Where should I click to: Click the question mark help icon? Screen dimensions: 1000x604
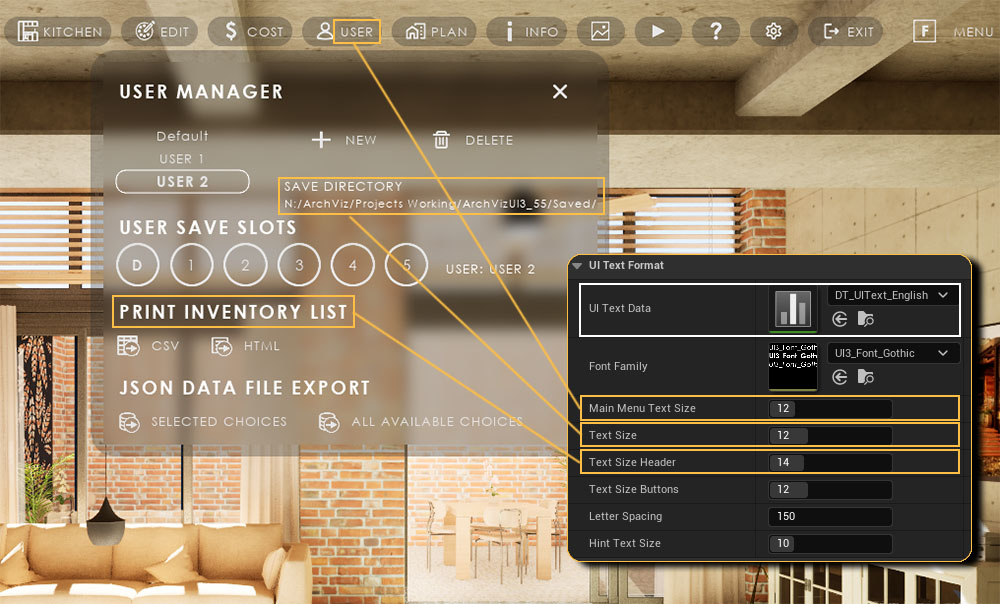tap(716, 31)
